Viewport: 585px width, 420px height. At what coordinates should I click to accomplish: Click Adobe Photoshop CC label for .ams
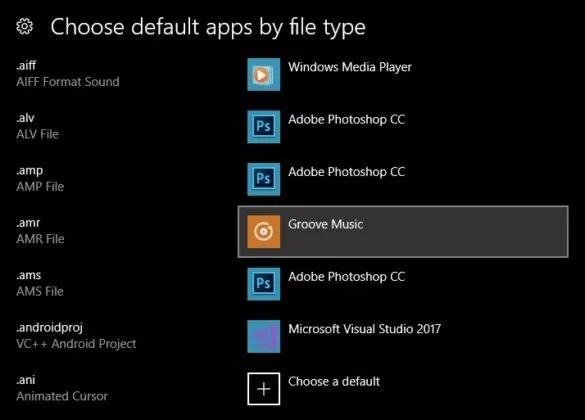pyautogui.click(x=347, y=277)
